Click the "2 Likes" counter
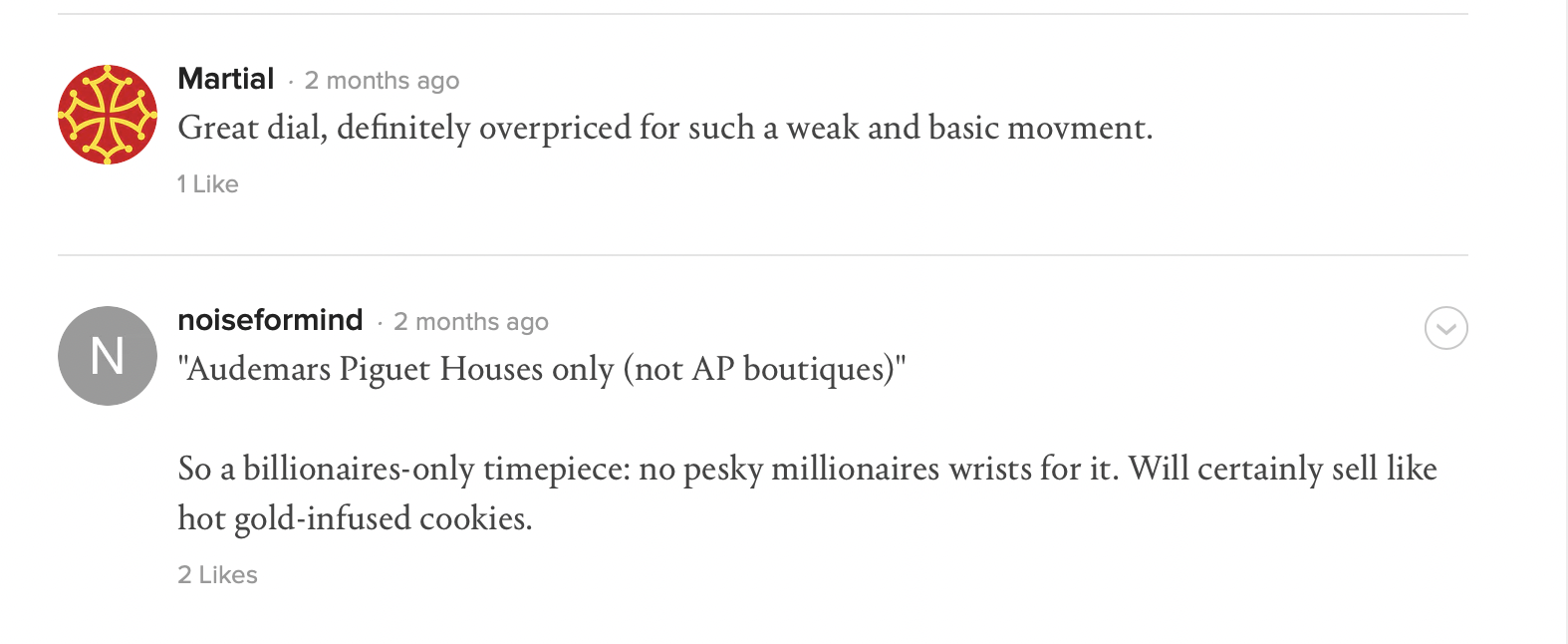The height and width of the screenshot is (644, 1568). pos(217,575)
